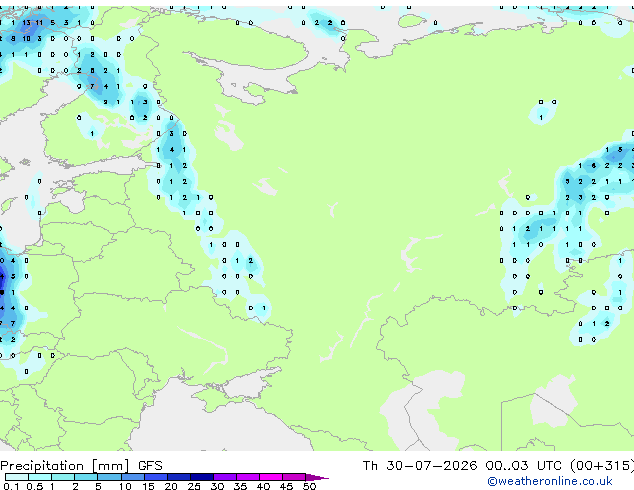Image resolution: width=634 pixels, height=490 pixels.
Task: Click the 40 mm magenta legend swatch
Action: [271, 477]
